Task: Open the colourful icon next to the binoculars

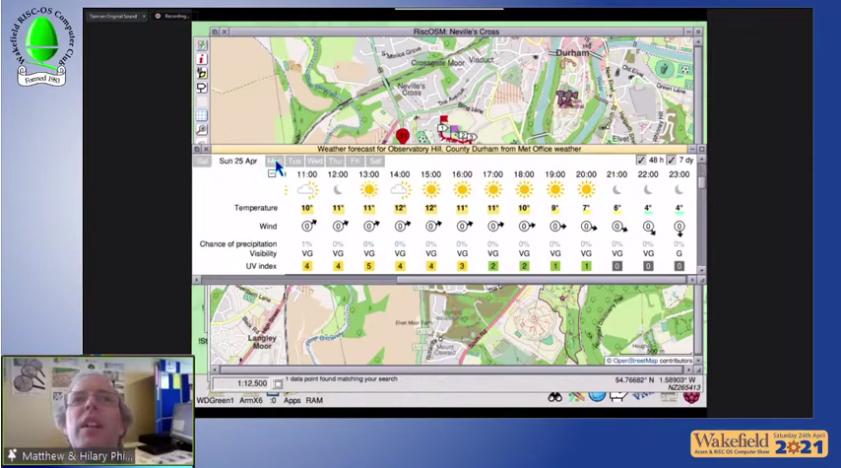Action: tap(576, 397)
